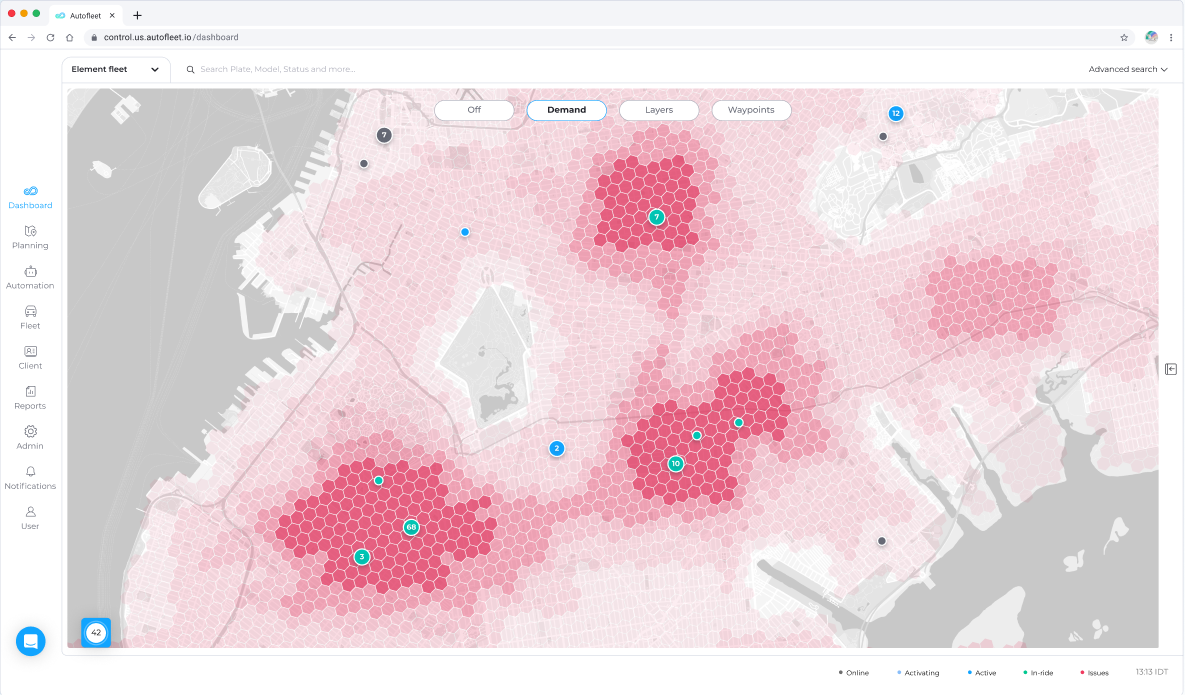Image resolution: width=1185 pixels, height=695 pixels.
Task: Expand the Advanced search options
Action: 1127,69
